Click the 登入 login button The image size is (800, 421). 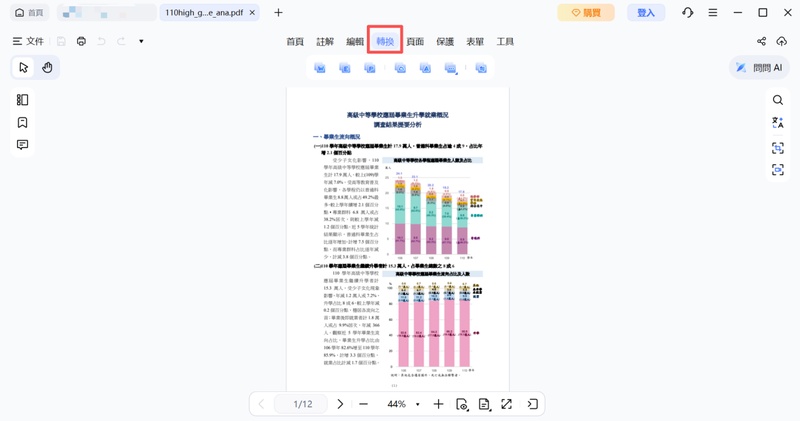[646, 13]
